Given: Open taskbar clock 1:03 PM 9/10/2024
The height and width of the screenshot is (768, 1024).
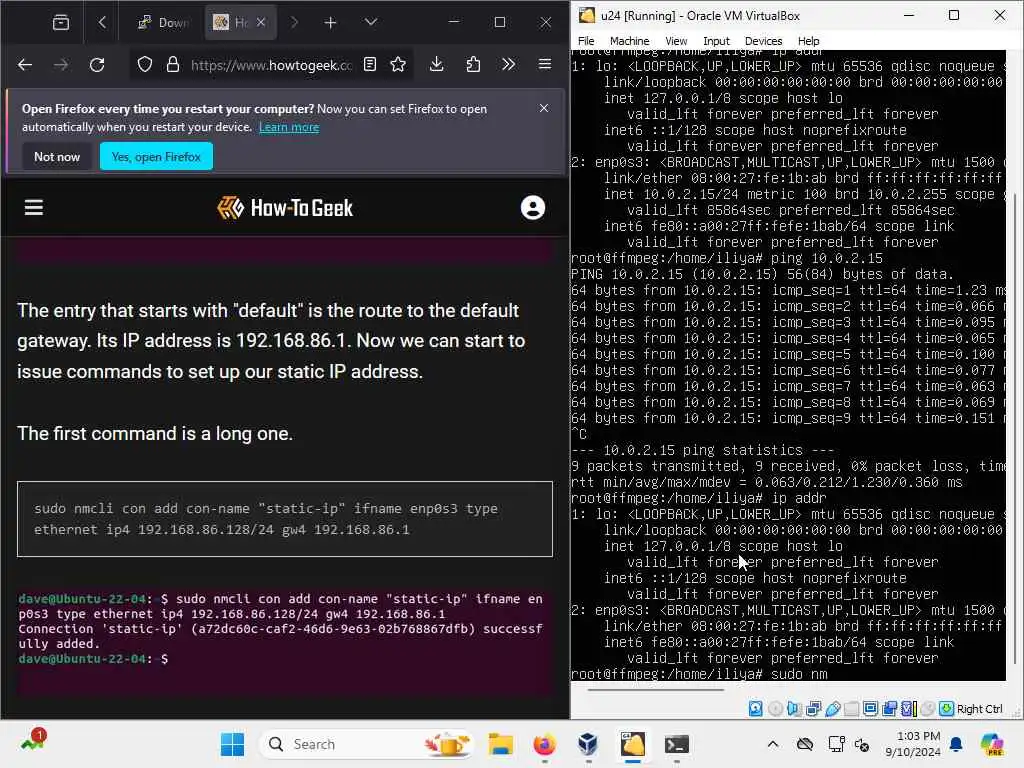Looking at the screenshot, I should 913,744.
